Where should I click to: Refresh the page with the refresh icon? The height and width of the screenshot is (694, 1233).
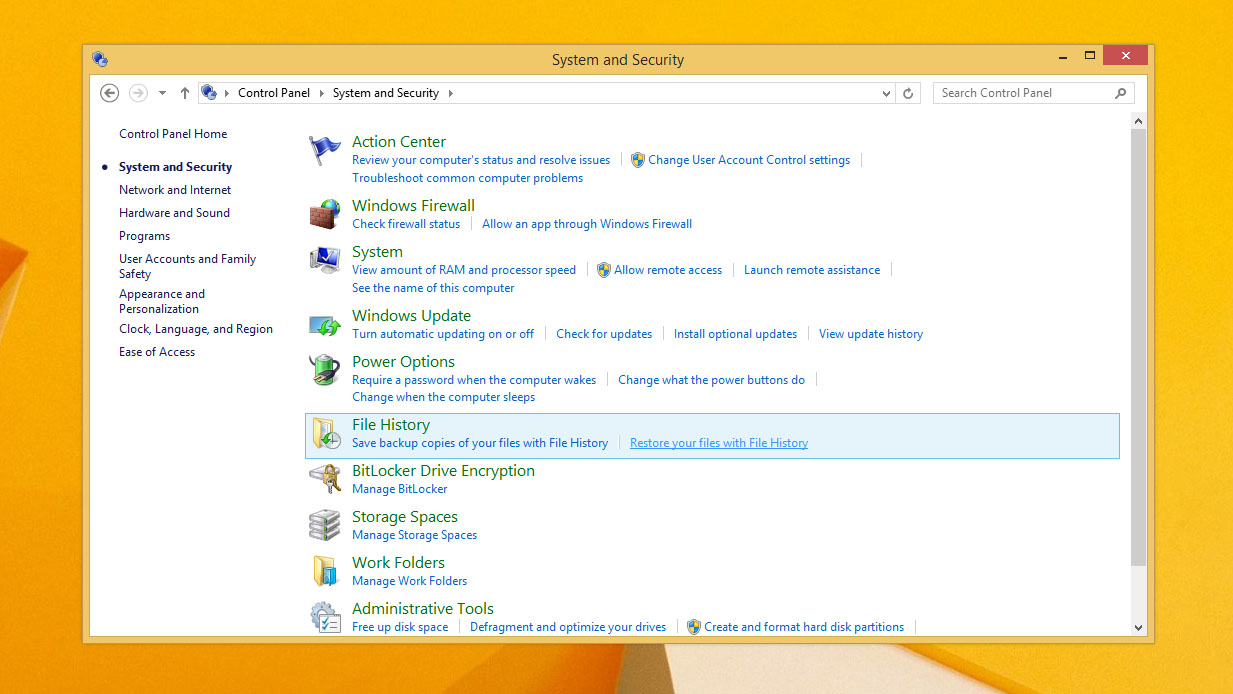[907, 92]
